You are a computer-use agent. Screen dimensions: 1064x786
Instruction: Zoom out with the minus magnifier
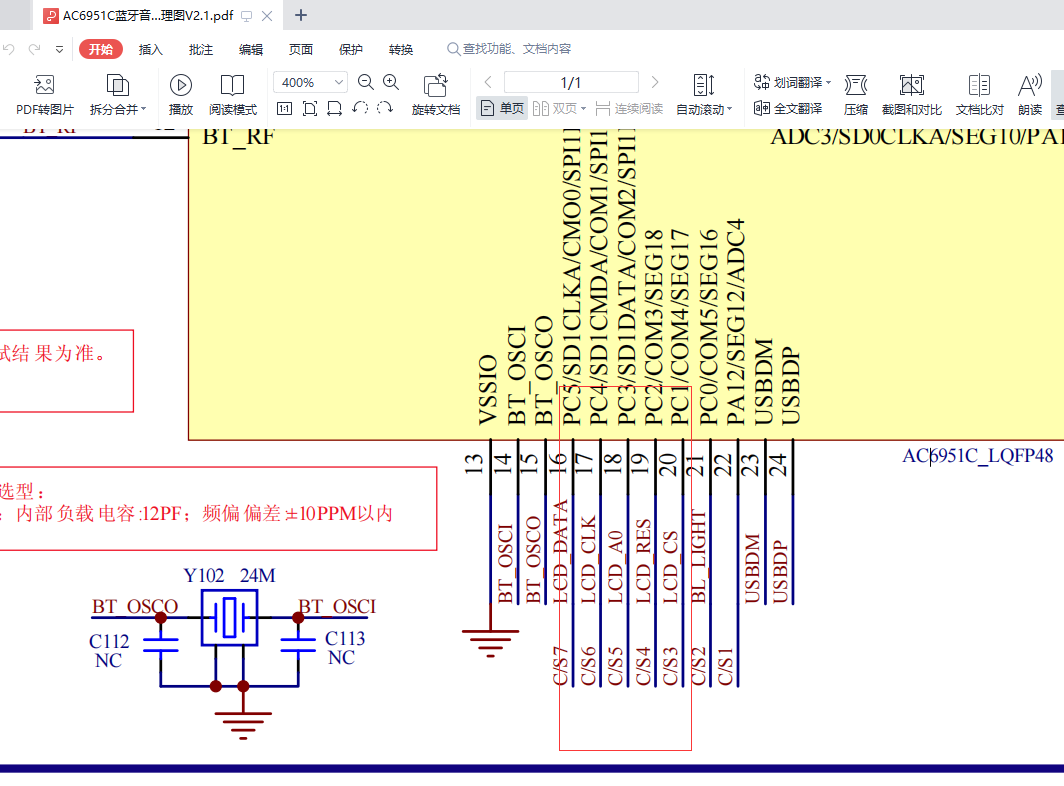(x=366, y=82)
